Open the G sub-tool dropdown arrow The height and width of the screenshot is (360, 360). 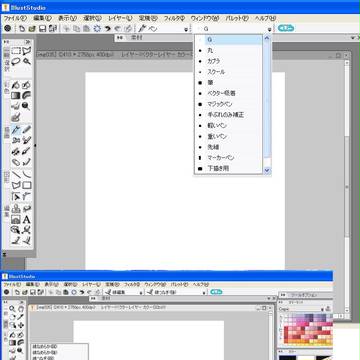[x=269, y=29]
